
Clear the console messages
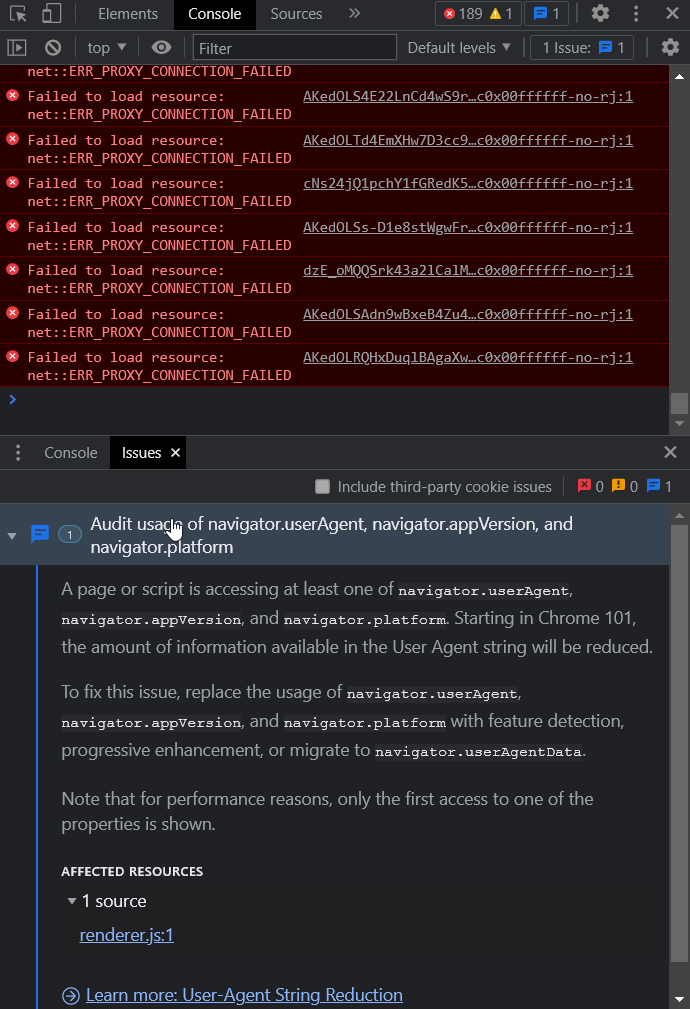pos(53,46)
